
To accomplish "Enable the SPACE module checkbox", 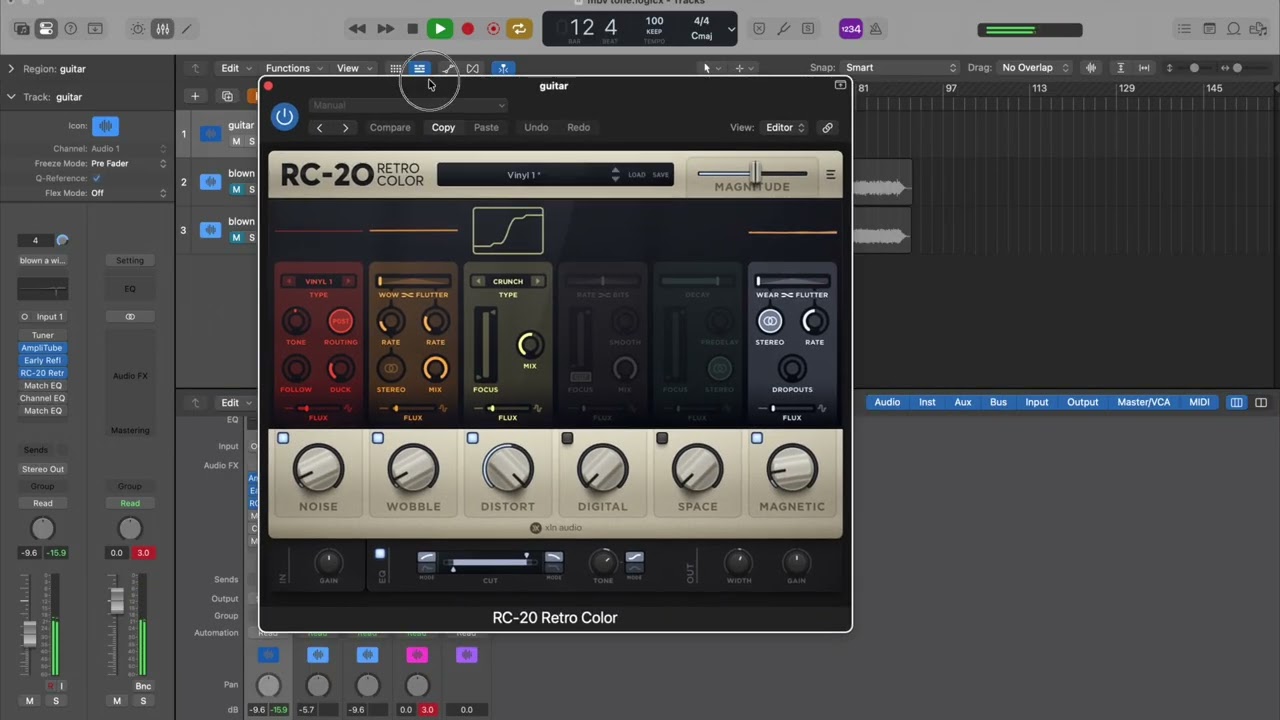I will 662,438.
